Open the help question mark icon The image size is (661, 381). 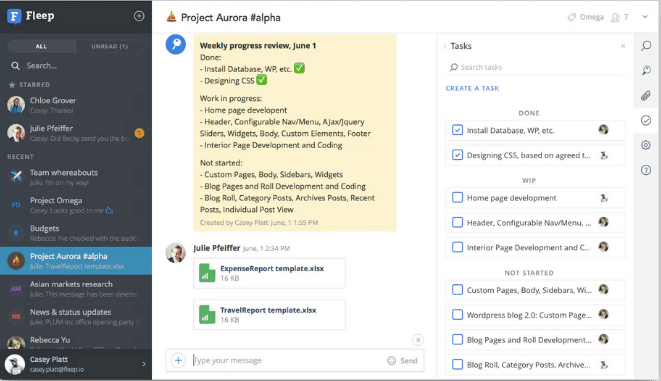tap(646, 170)
